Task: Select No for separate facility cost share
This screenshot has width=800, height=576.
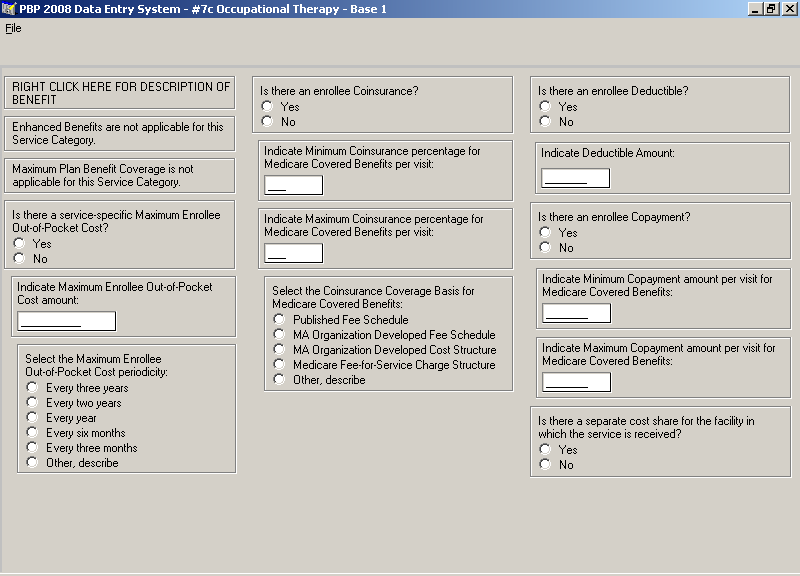Action: point(545,464)
